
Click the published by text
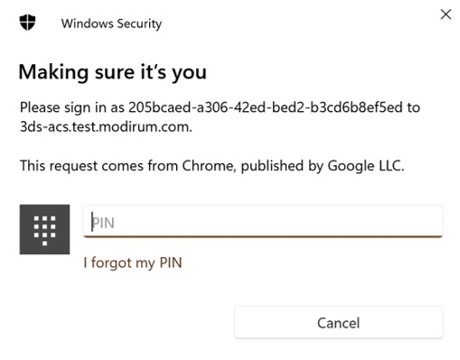tap(282, 166)
